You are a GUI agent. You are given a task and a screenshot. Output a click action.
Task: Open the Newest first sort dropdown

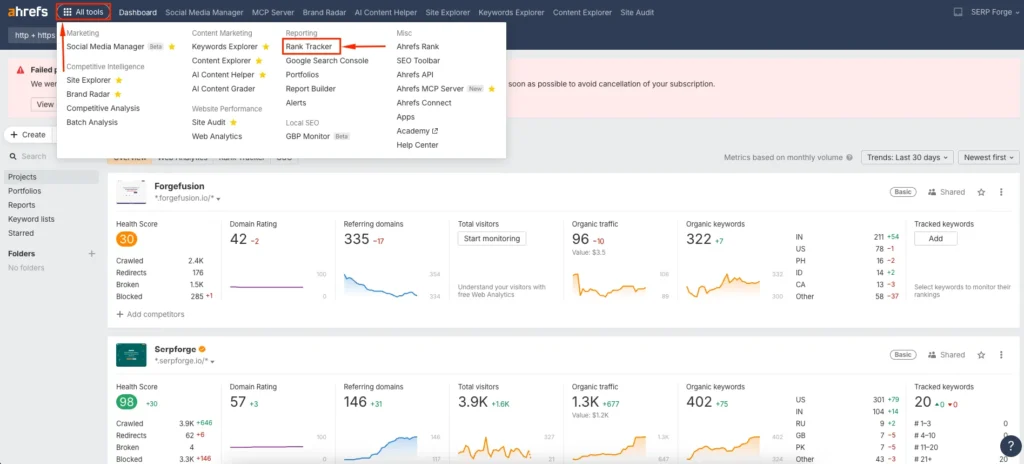988,157
